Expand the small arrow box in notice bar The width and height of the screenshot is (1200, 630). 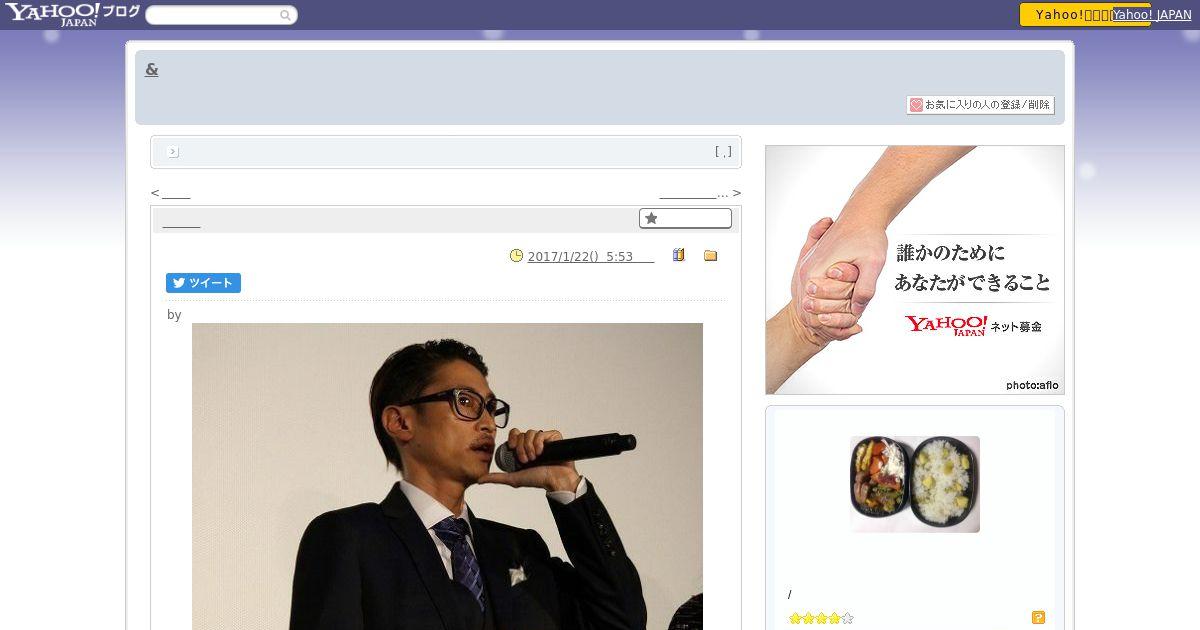click(x=173, y=152)
